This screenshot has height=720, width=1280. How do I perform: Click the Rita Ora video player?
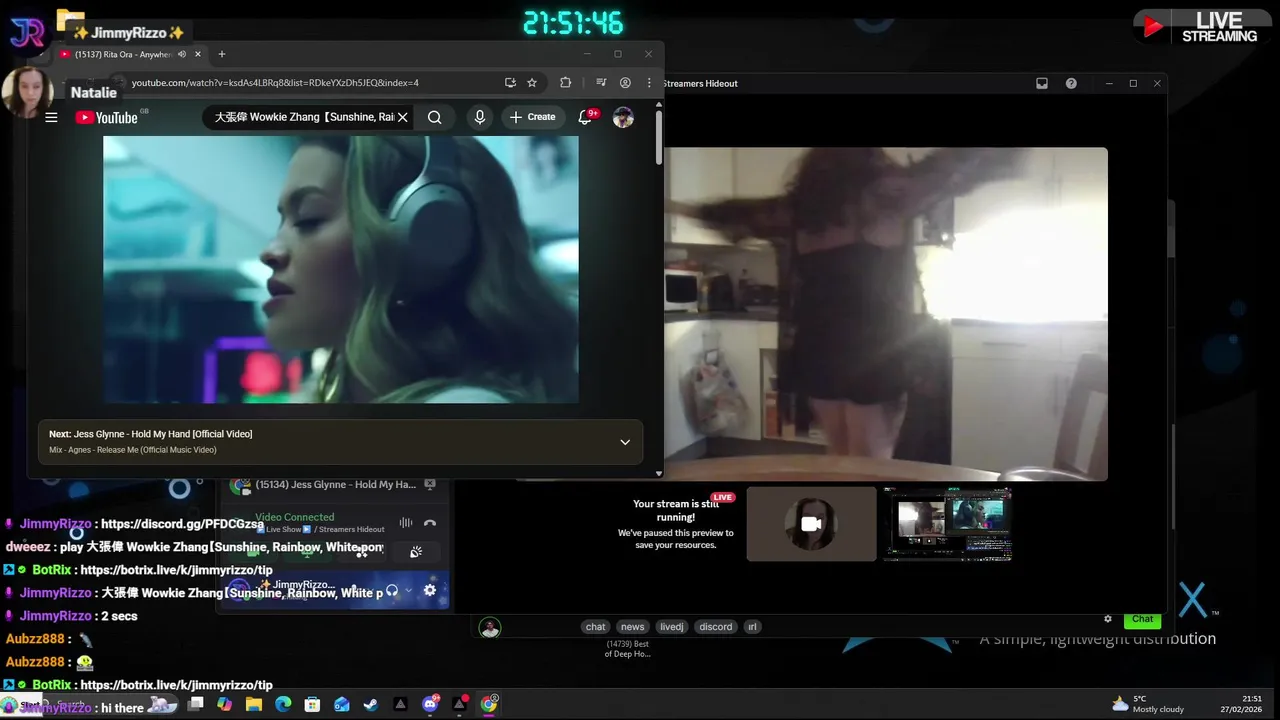pyautogui.click(x=340, y=270)
